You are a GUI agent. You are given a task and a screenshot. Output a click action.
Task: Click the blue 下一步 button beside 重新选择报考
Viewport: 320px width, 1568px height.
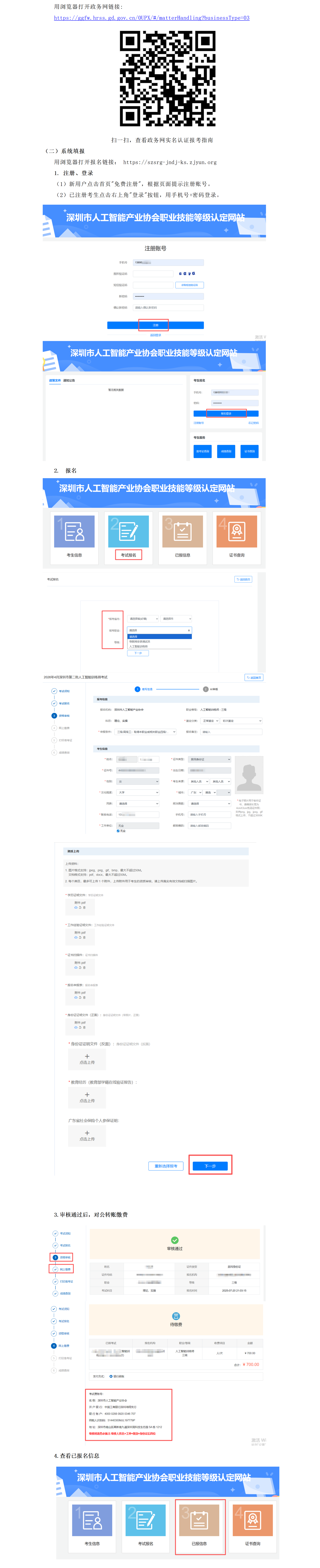[210, 1166]
